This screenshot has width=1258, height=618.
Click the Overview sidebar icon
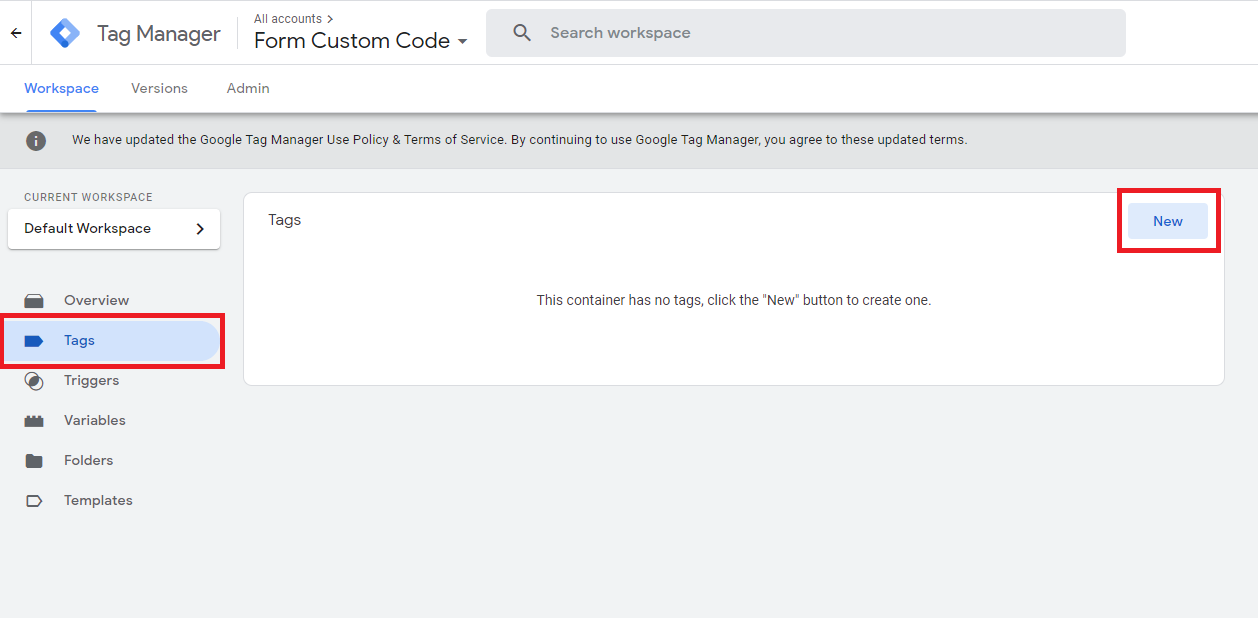click(x=34, y=300)
